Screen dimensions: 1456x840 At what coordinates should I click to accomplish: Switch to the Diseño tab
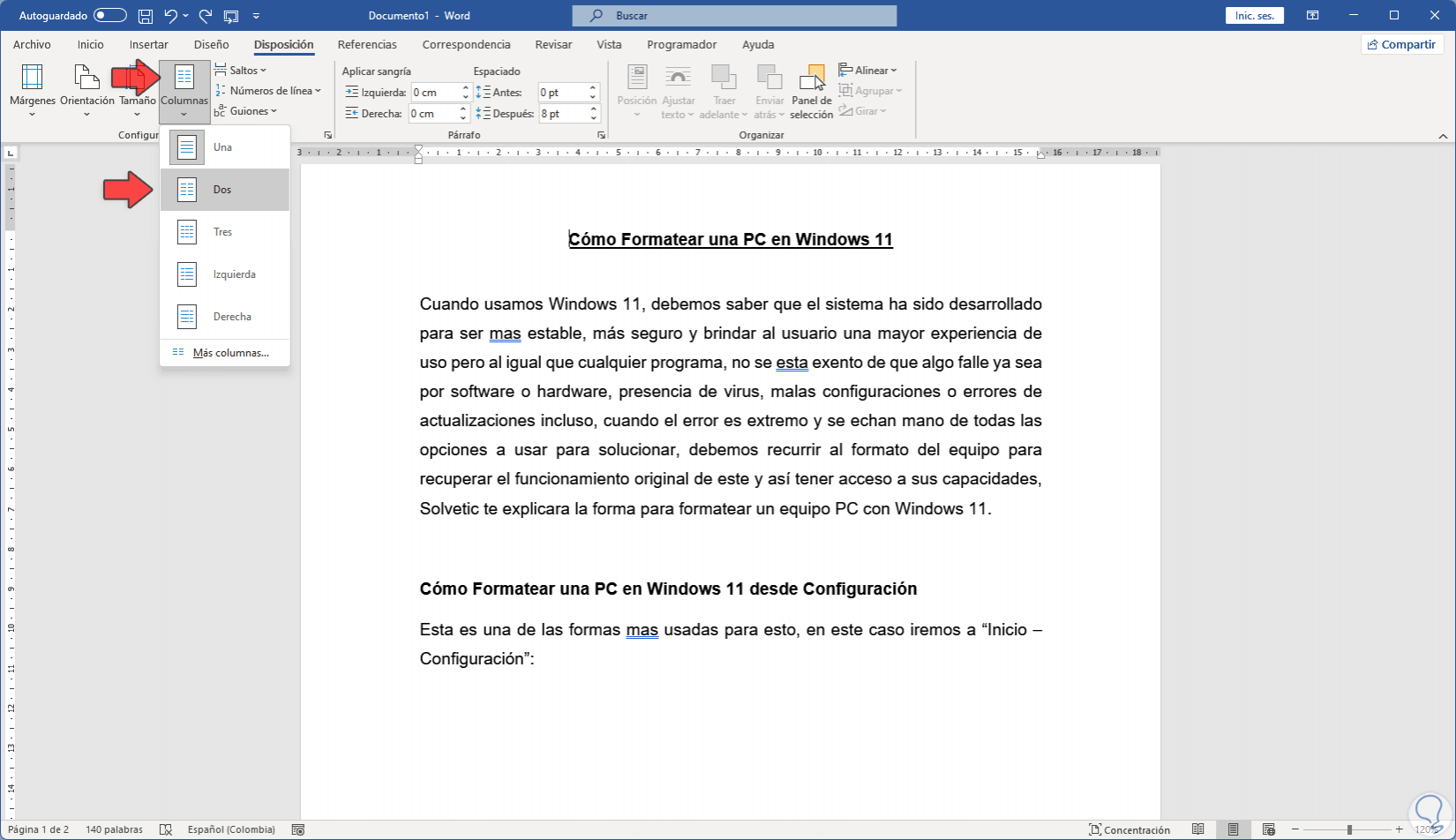211,44
